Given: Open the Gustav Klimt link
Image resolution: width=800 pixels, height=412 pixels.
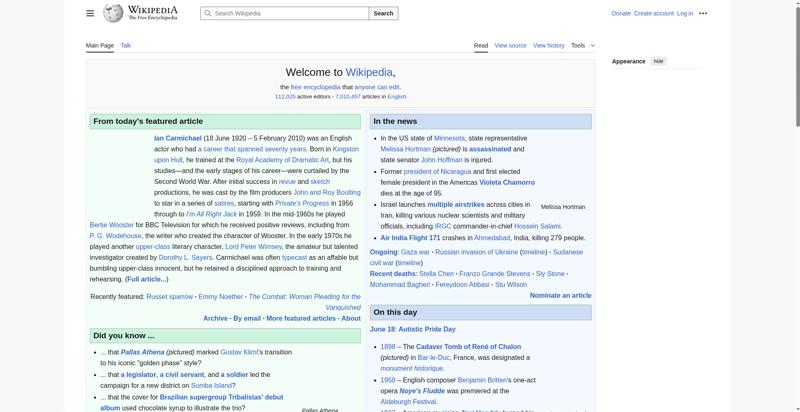Looking at the screenshot, I should click(x=241, y=352).
